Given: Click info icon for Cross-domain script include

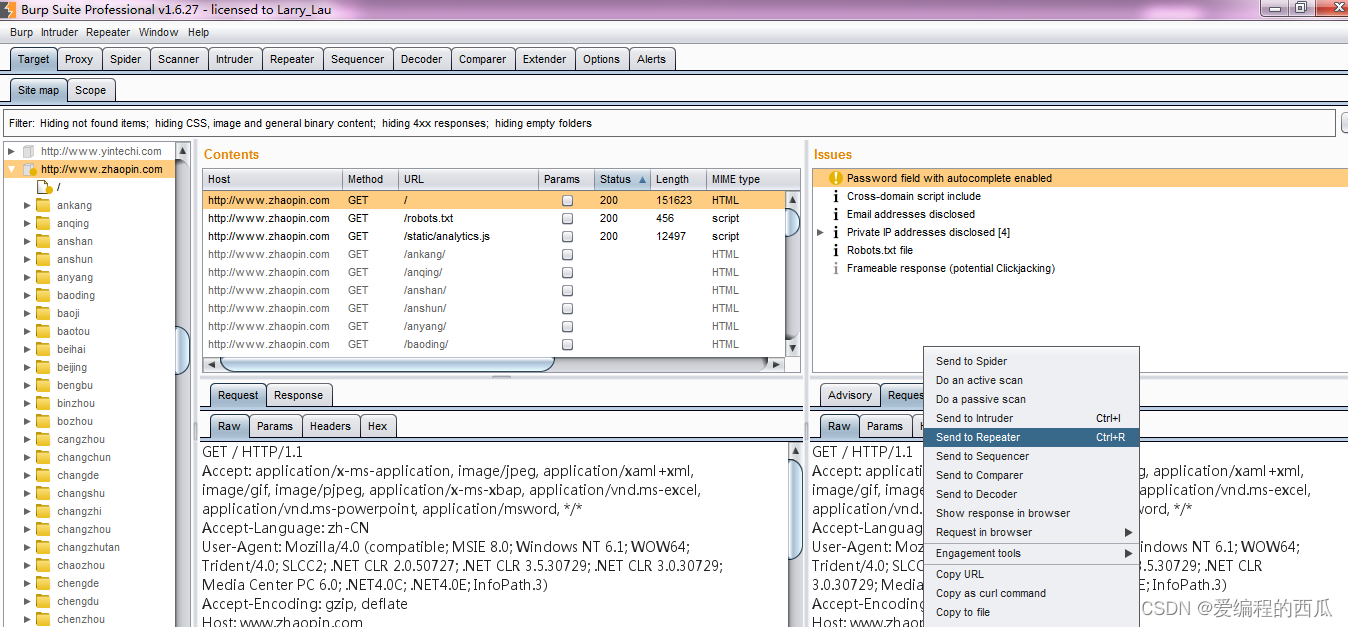Looking at the screenshot, I should [836, 196].
